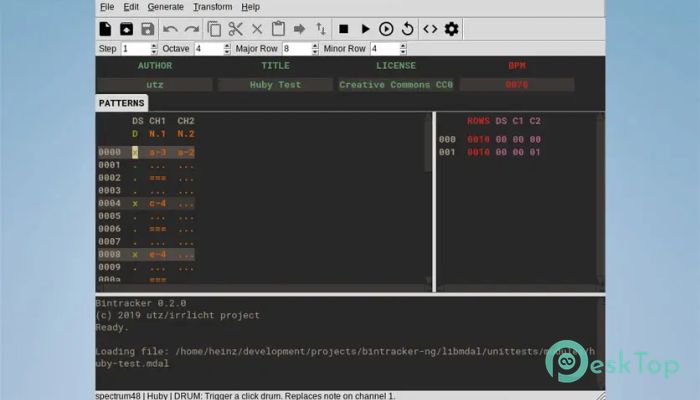Open settings via the gear icon

pos(451,29)
